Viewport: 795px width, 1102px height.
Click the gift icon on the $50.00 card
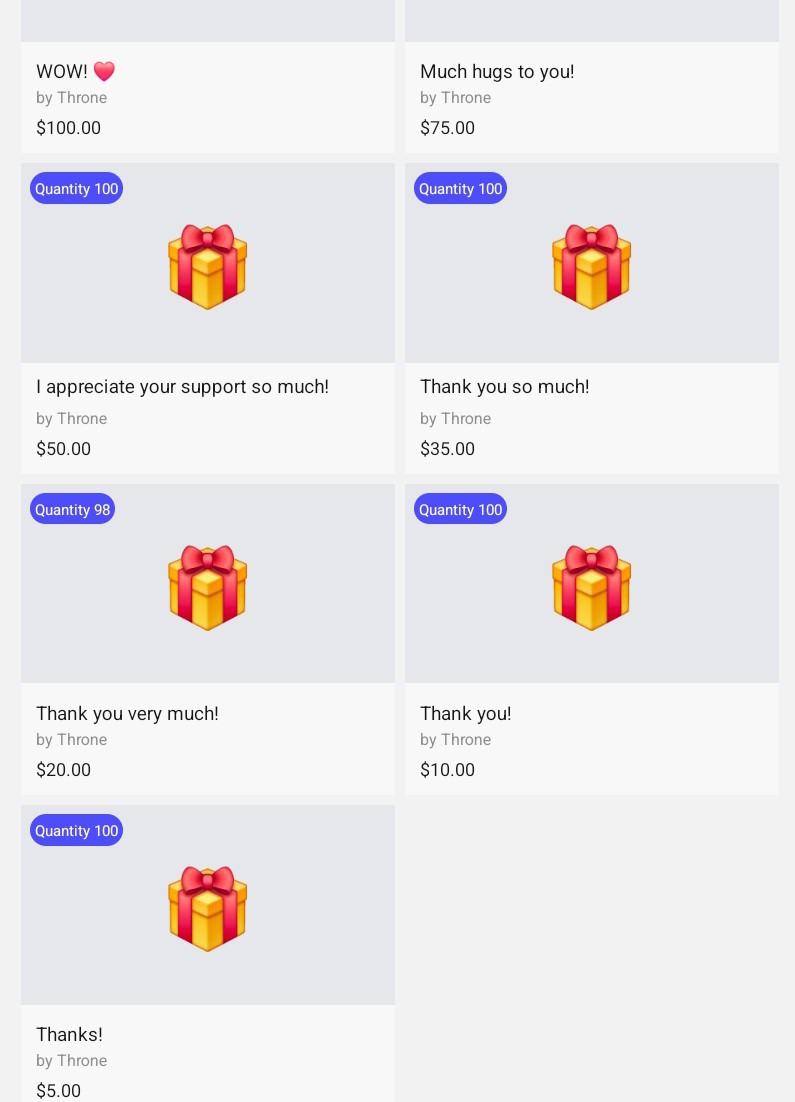click(207, 267)
